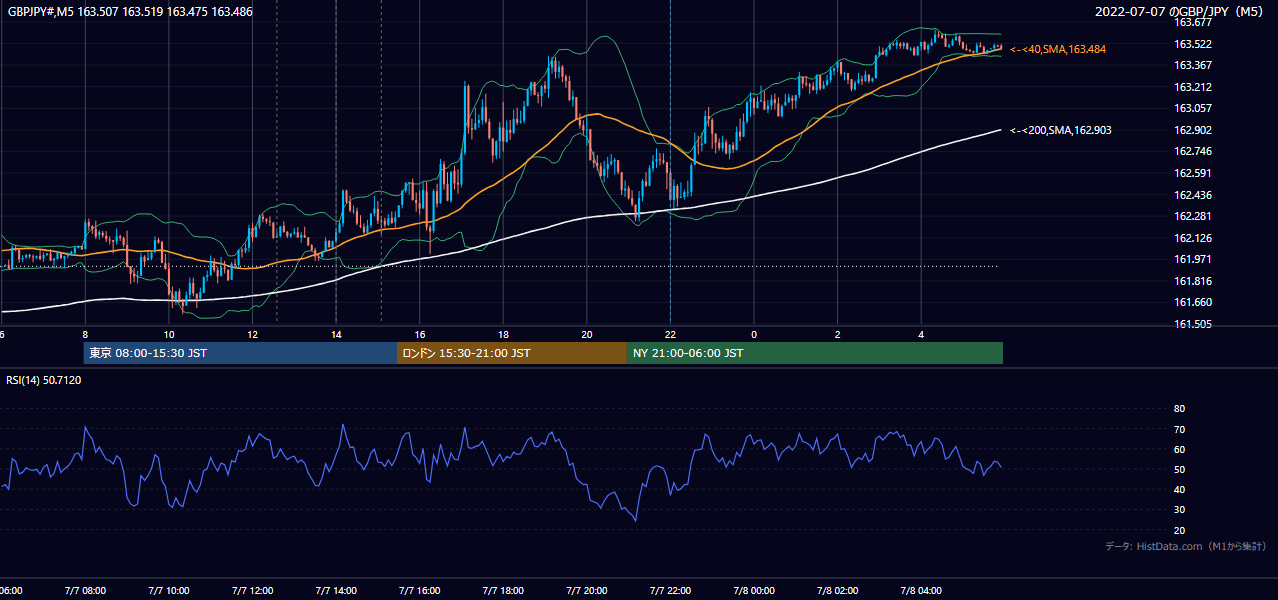Viewport: 1278px width, 600px height.
Task: Click price axis value 161.660
Action: [1192, 303]
